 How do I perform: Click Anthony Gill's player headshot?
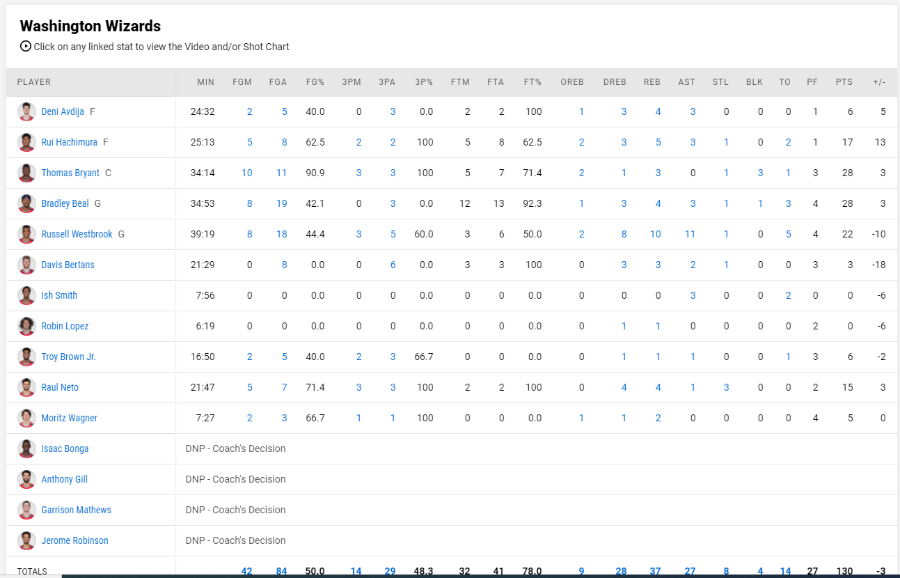26,479
